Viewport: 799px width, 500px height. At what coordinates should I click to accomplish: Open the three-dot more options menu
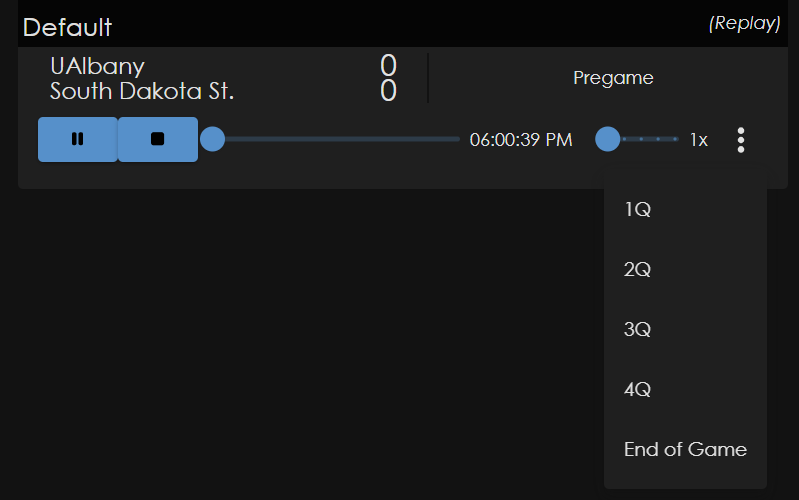(x=740, y=140)
